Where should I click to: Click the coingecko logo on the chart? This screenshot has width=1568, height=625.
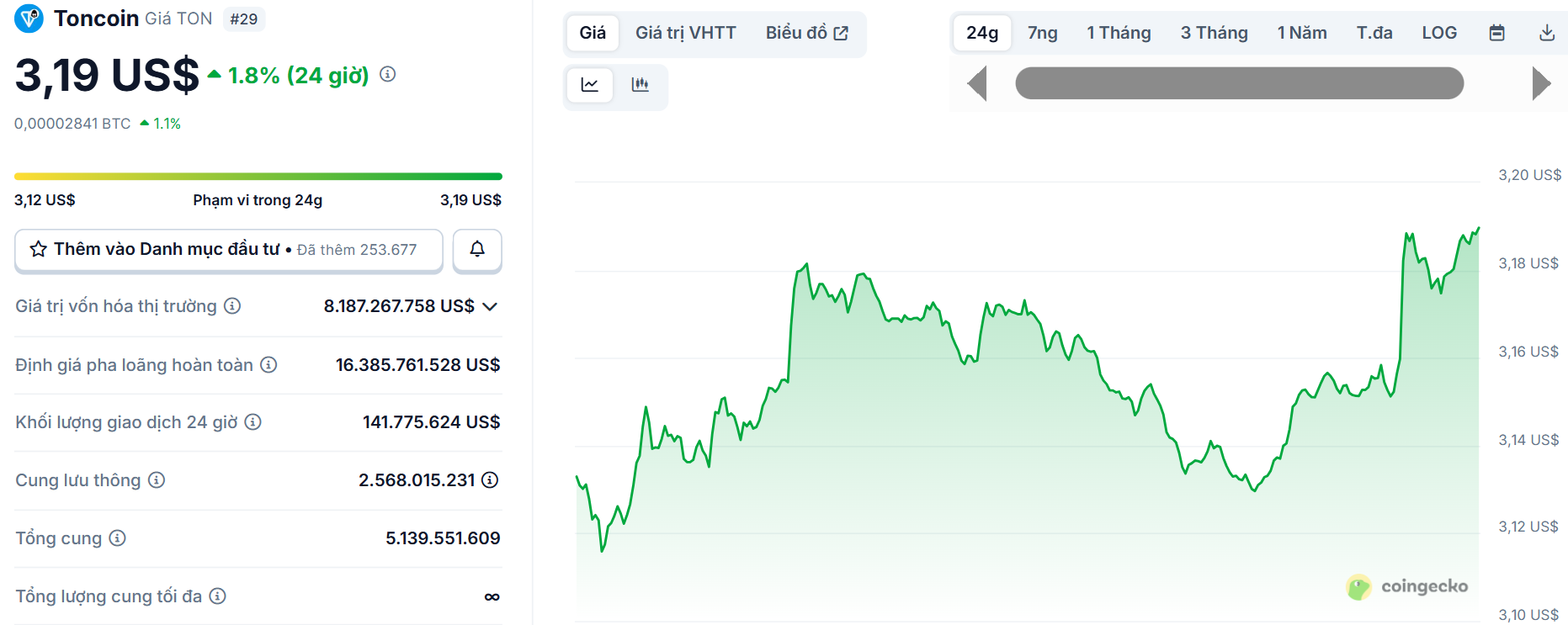[x=1406, y=587]
